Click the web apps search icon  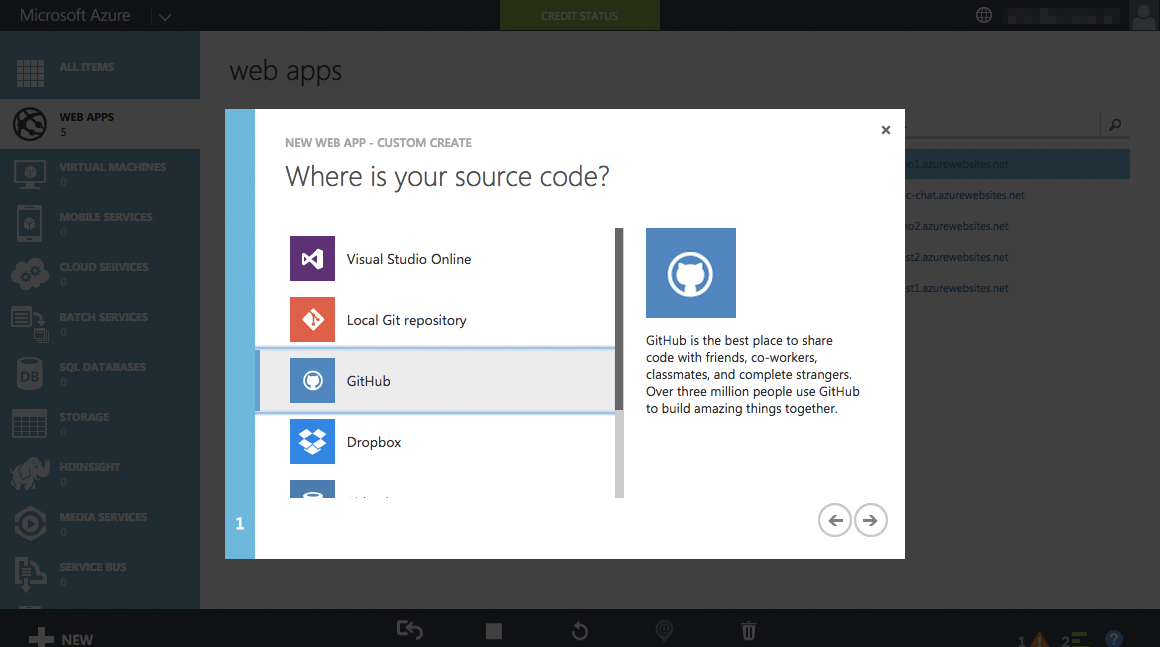(x=1115, y=125)
